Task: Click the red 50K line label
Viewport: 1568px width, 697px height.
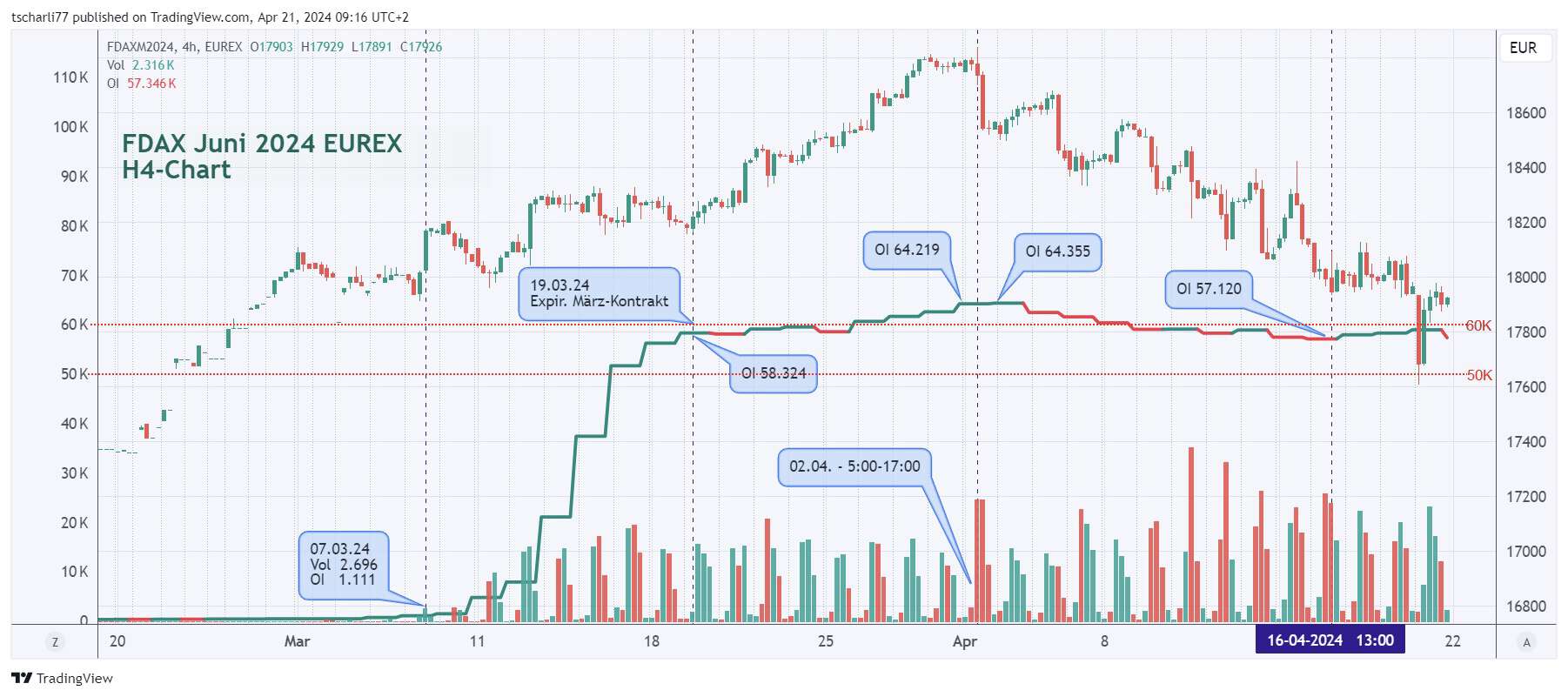Action: coord(1478,375)
